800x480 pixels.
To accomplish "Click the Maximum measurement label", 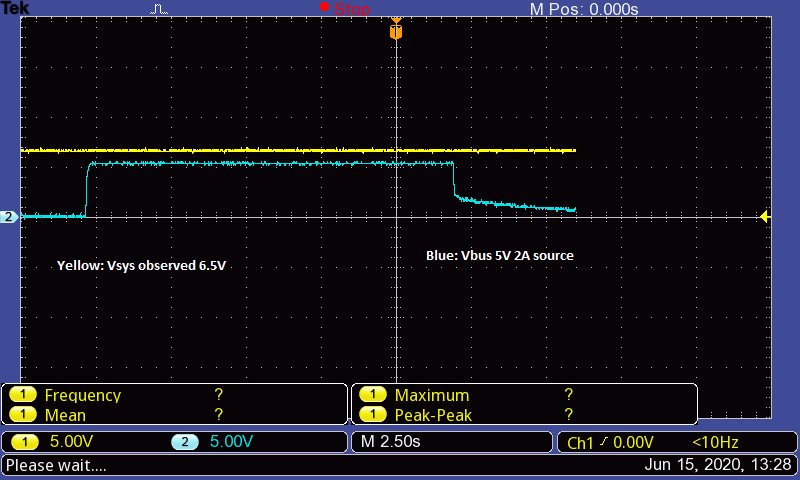I will click(432, 395).
